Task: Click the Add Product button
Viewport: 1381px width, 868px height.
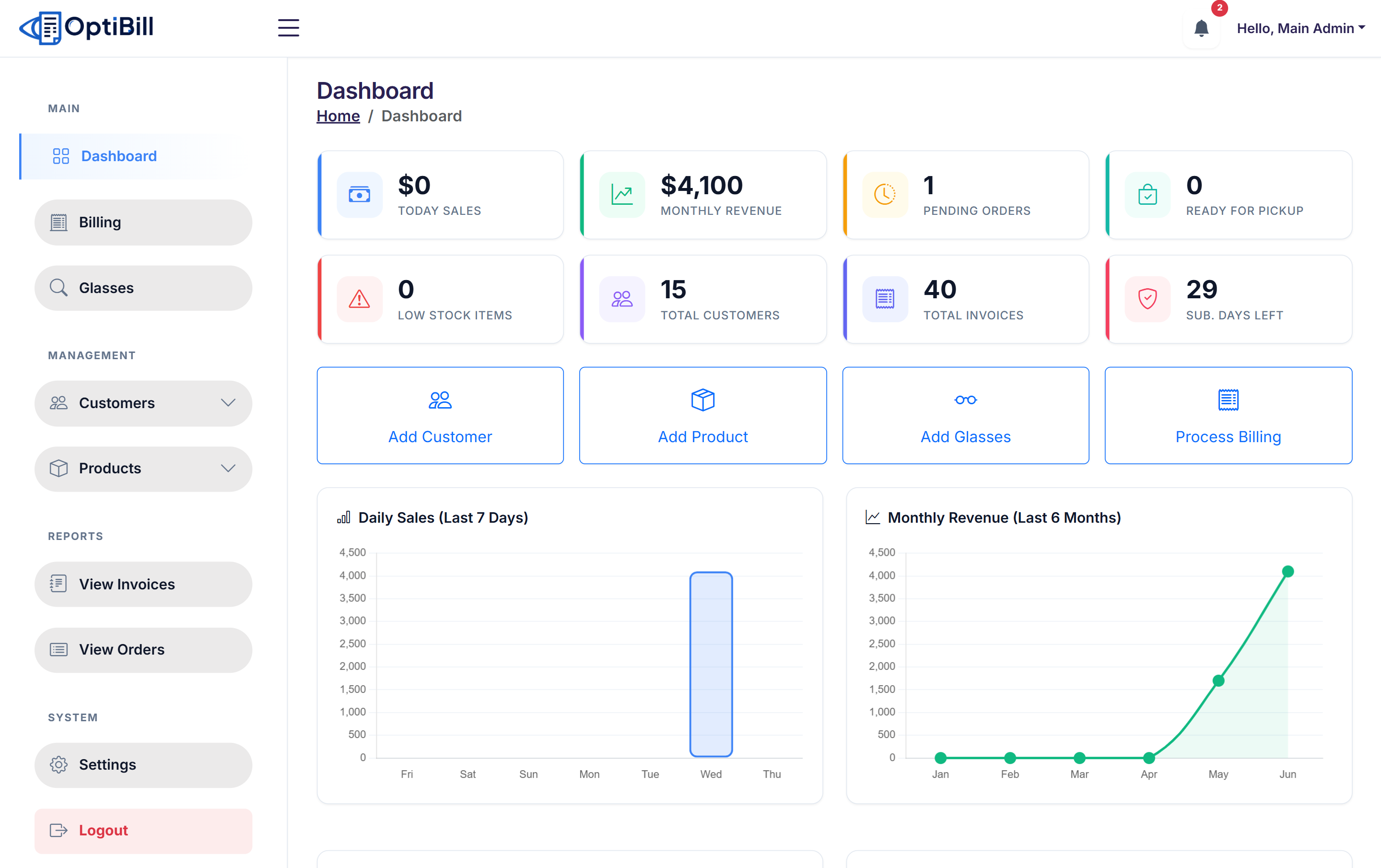Action: pyautogui.click(x=703, y=415)
